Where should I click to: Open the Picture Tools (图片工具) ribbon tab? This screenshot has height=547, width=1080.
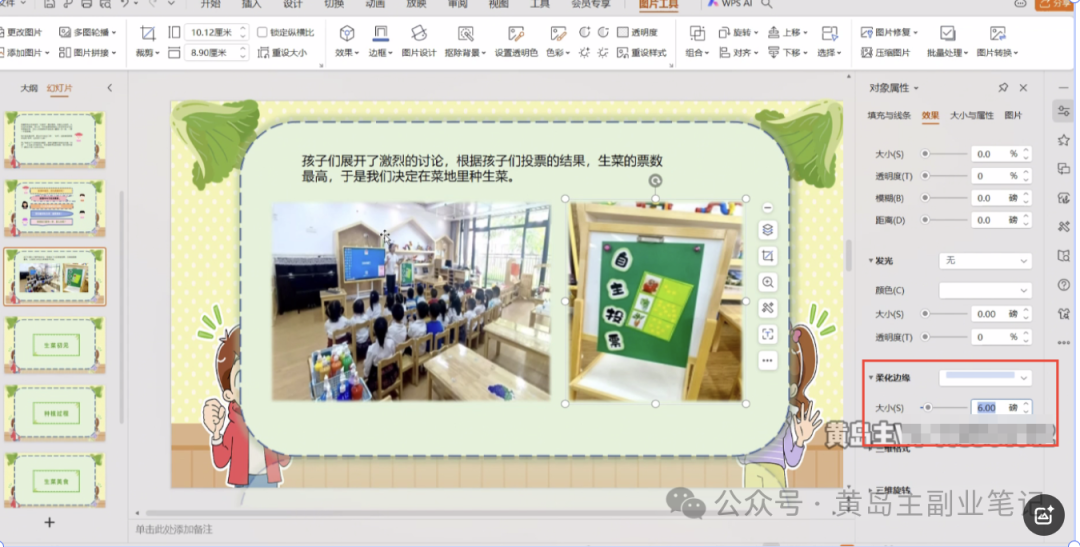(658, 5)
